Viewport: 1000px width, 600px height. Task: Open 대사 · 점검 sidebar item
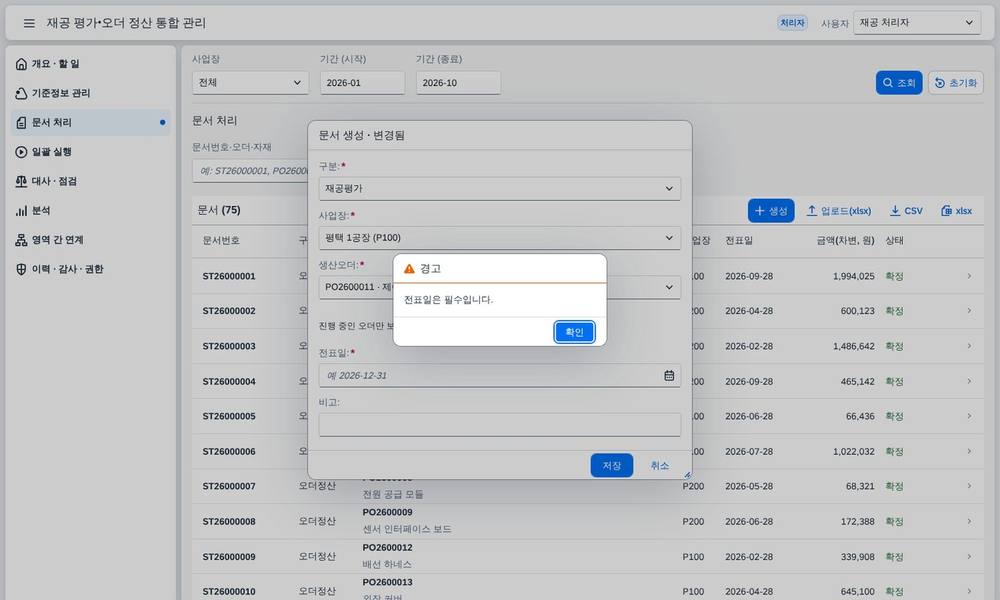click(91, 181)
